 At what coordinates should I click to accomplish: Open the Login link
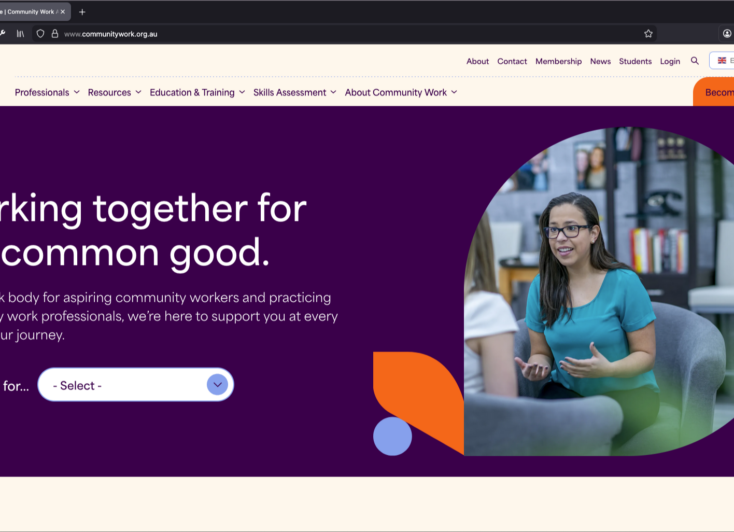pyautogui.click(x=670, y=61)
